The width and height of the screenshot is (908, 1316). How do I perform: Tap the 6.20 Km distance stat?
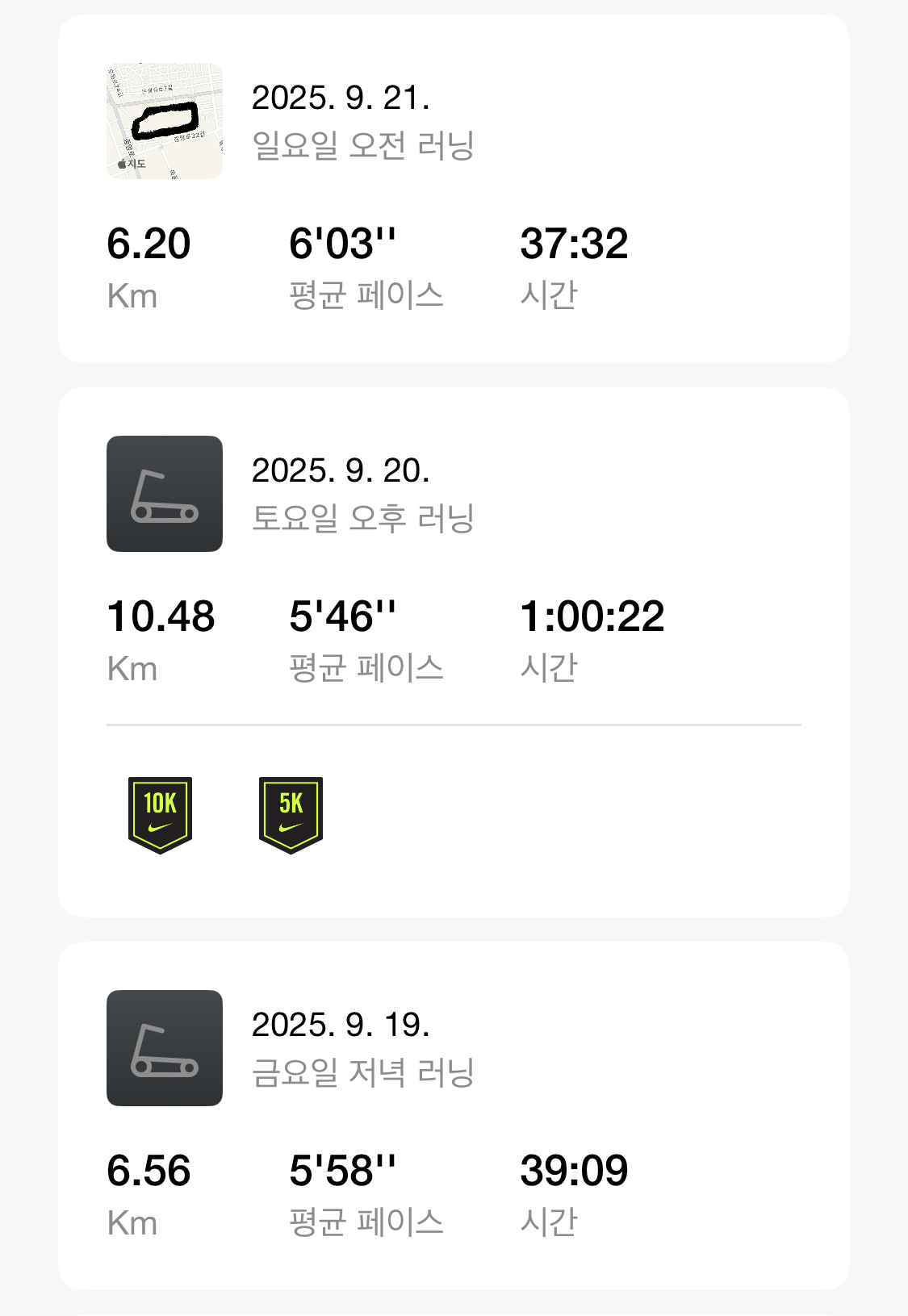149,244
